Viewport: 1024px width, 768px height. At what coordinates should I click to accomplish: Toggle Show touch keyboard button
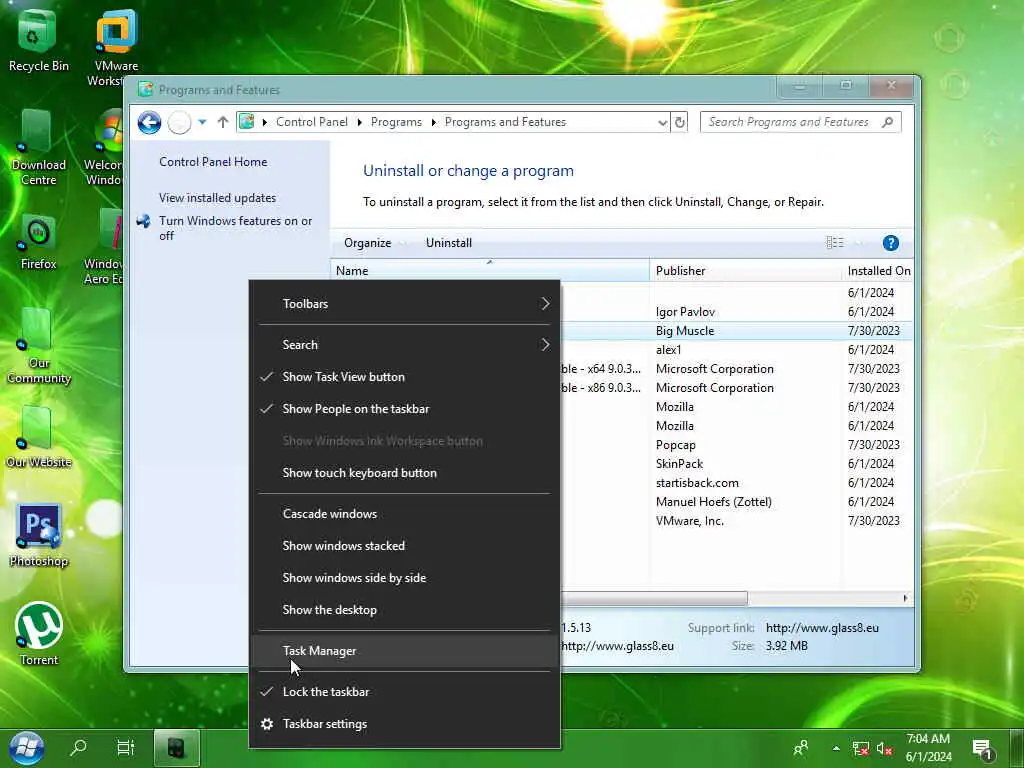click(405, 473)
